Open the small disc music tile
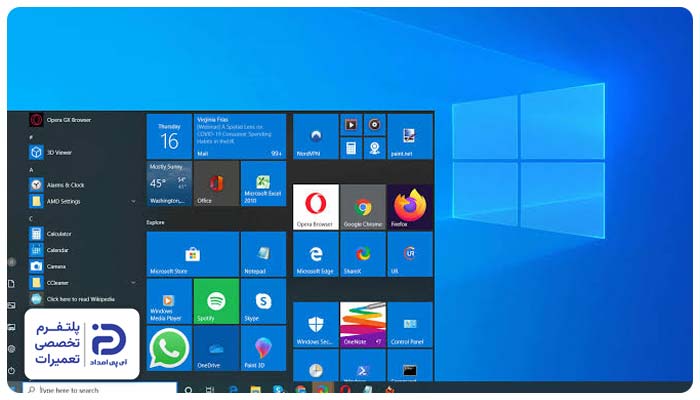 tap(375, 125)
